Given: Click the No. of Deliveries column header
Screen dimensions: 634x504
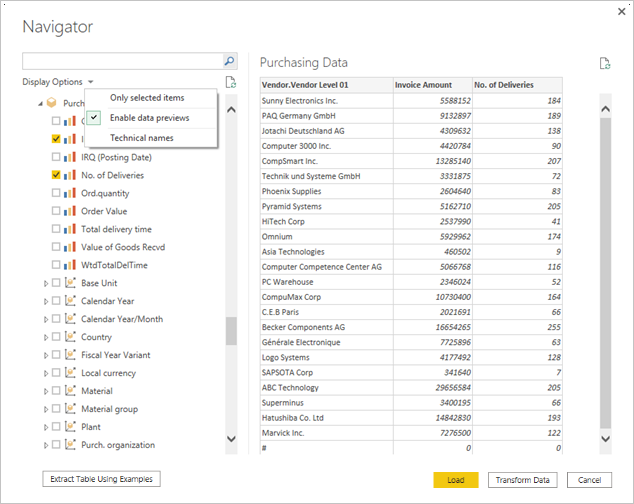Looking at the screenshot, I should (518, 85).
